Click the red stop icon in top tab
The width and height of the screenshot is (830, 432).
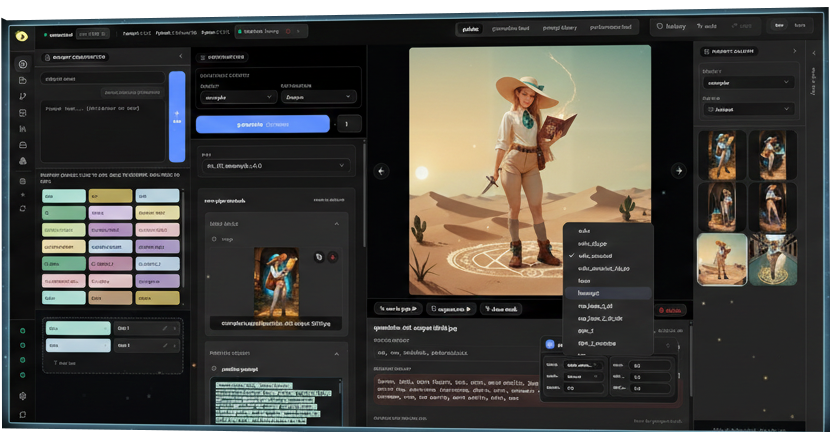tap(288, 31)
